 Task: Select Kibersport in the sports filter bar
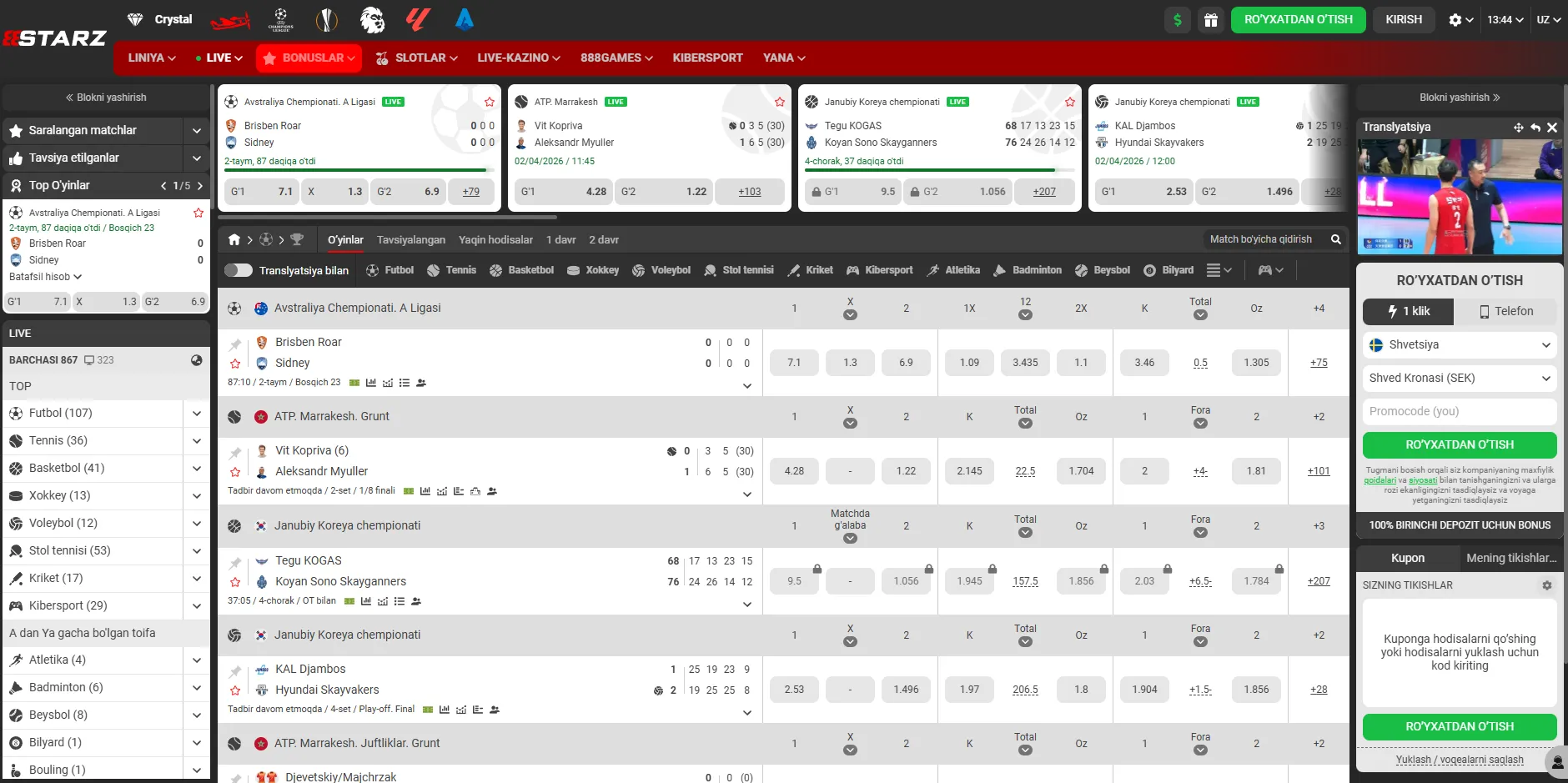tap(880, 270)
